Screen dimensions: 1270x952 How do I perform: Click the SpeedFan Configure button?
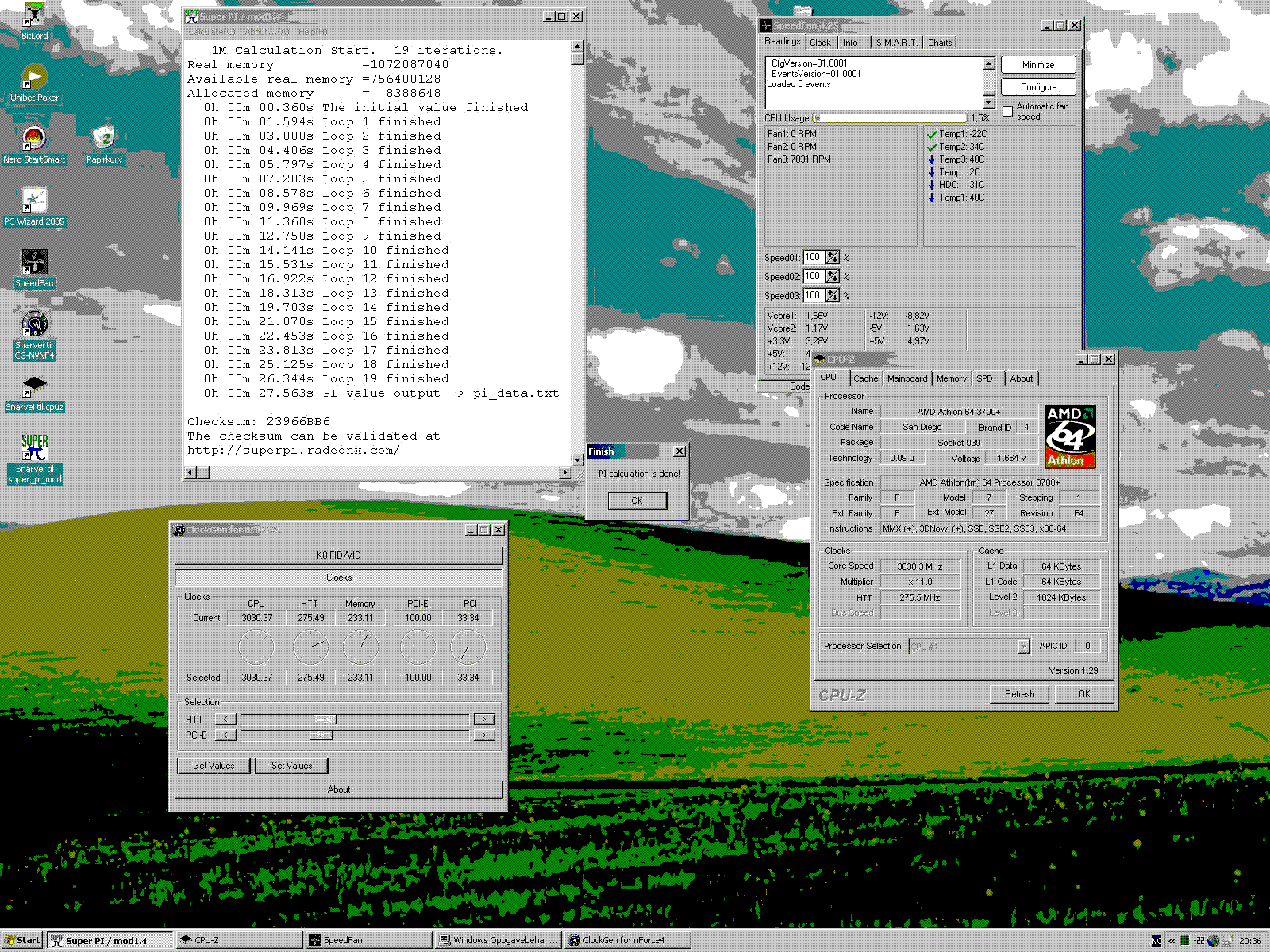click(1038, 87)
